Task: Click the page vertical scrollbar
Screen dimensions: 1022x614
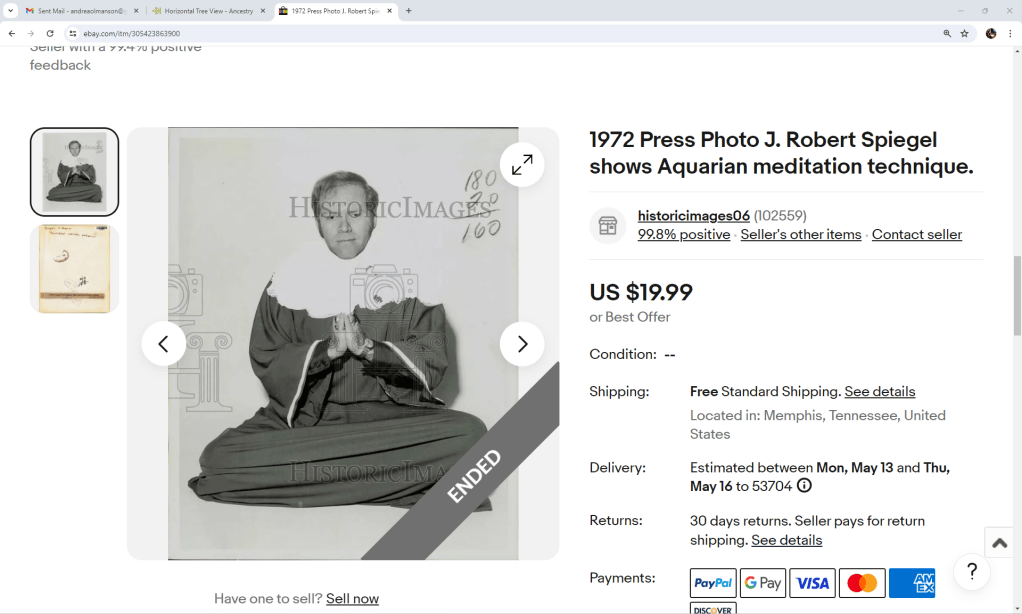Action: pyautogui.click(x=1017, y=300)
